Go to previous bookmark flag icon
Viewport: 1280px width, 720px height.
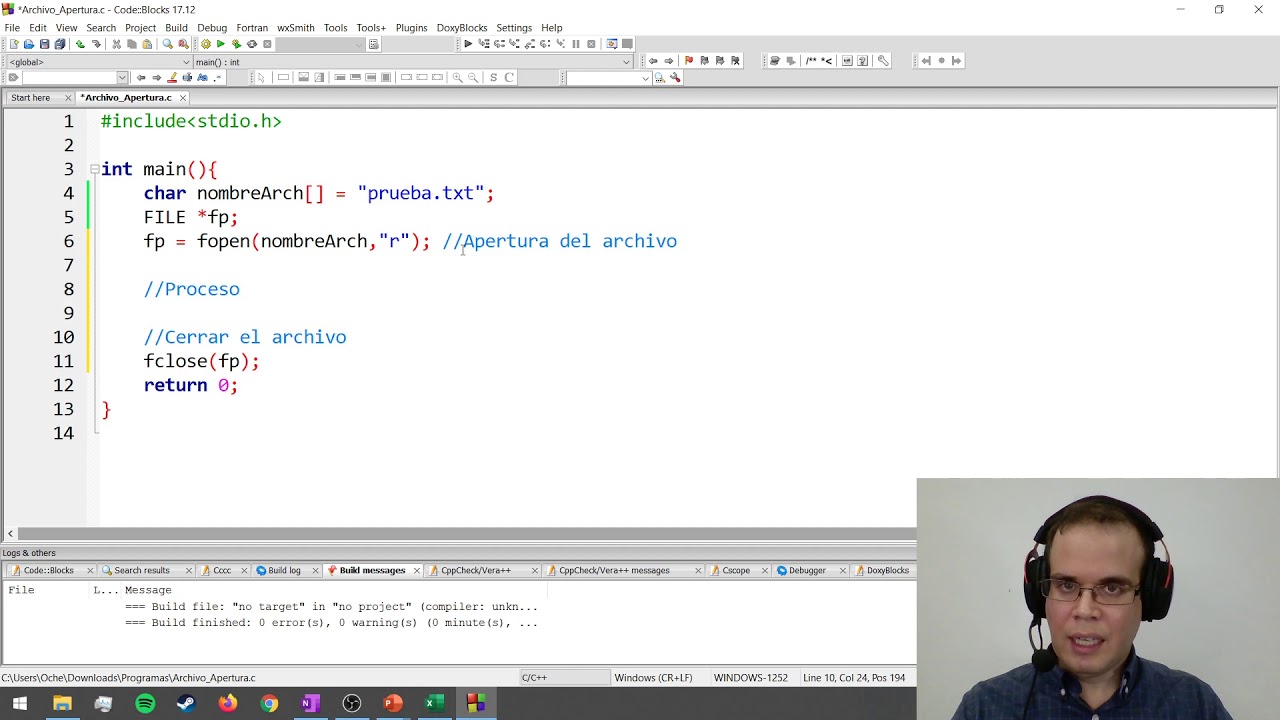(x=704, y=60)
